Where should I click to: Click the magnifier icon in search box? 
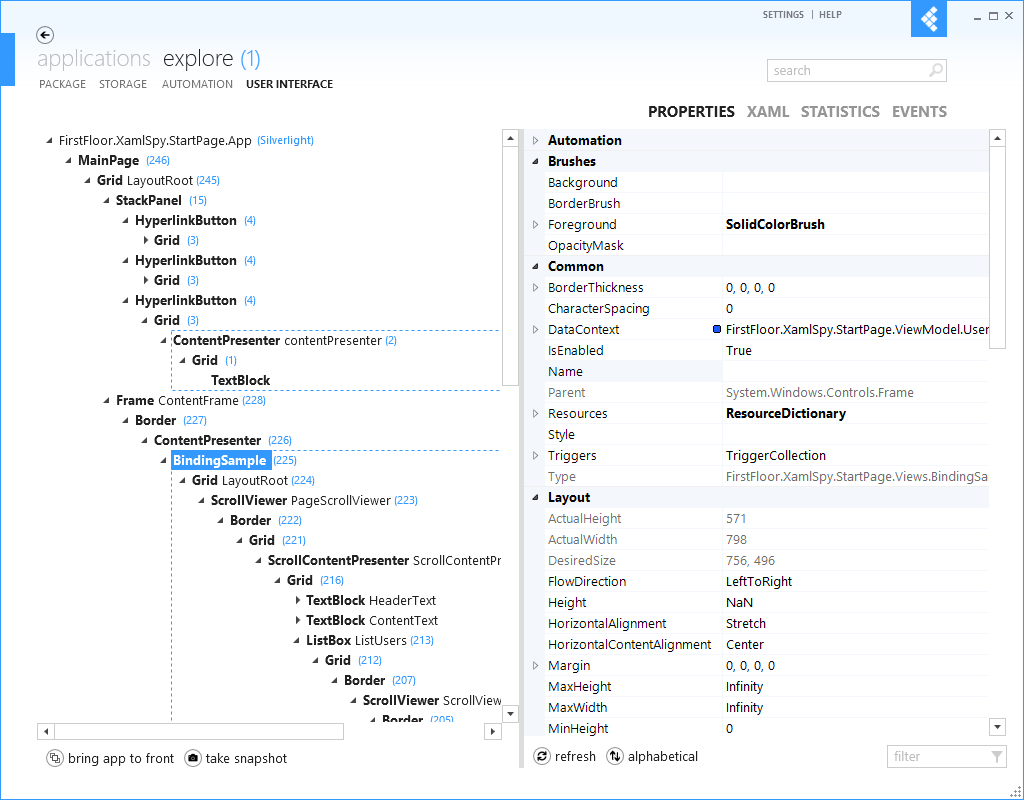click(x=936, y=70)
